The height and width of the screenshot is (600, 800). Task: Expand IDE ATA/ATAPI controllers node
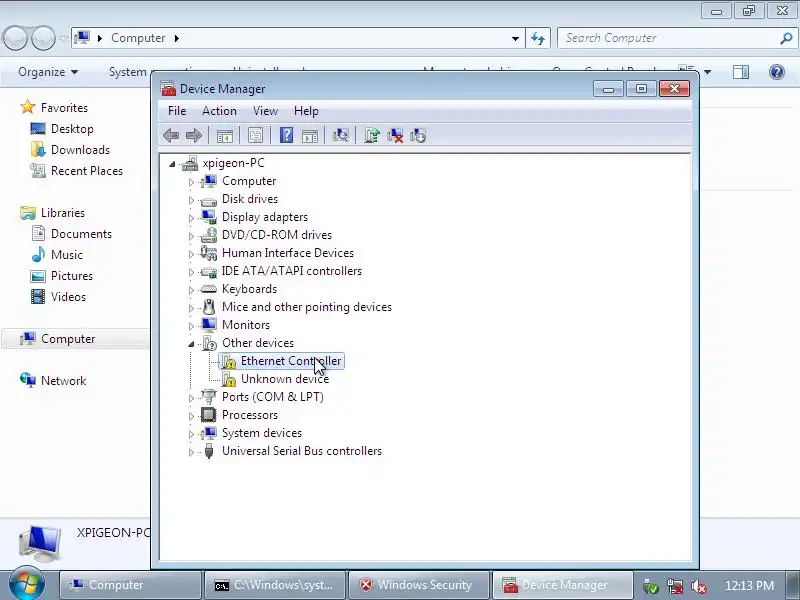click(x=191, y=272)
